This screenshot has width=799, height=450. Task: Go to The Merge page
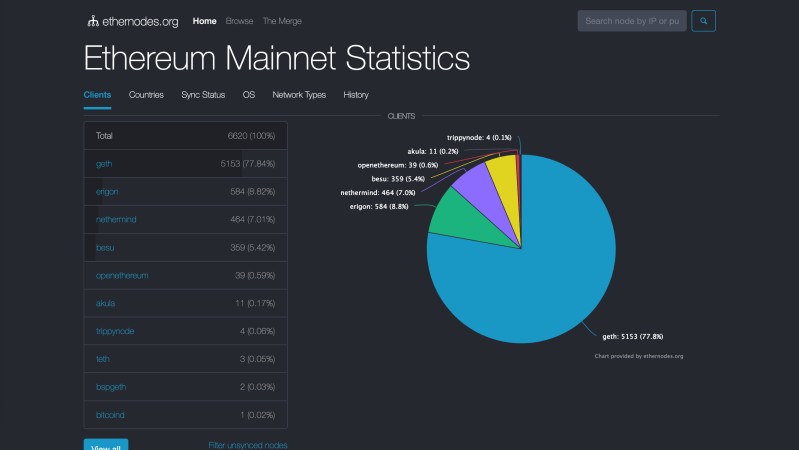pyautogui.click(x=281, y=21)
